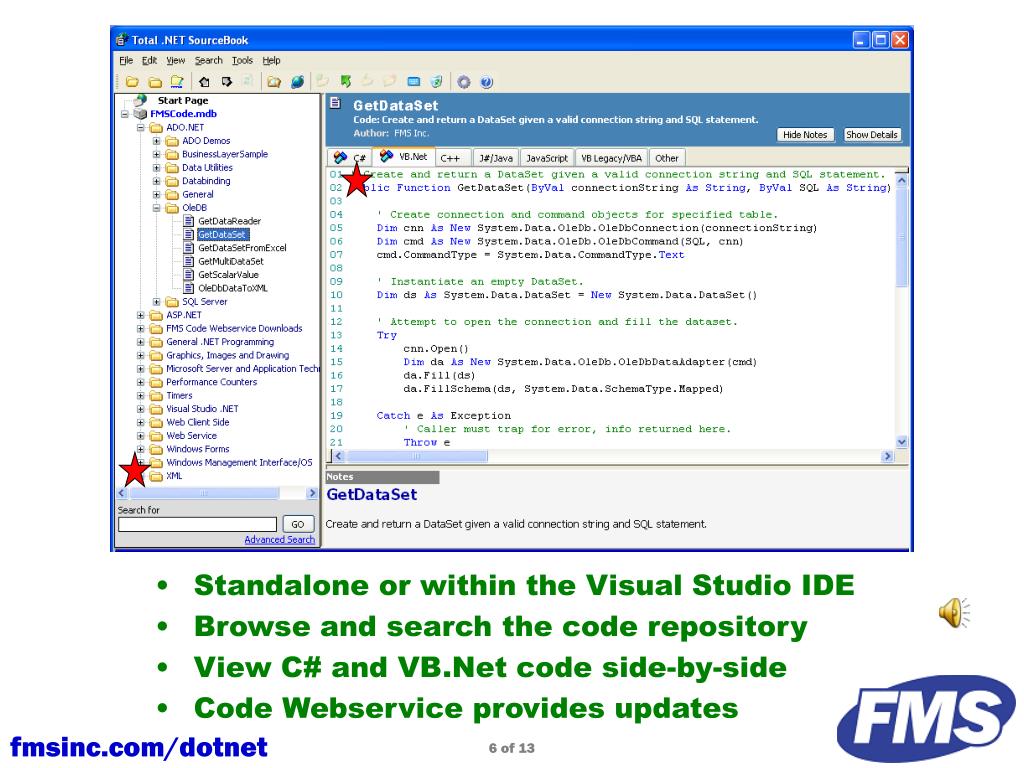The image size is (1024, 768).
Task: Open the Search menu
Action: tap(208, 60)
